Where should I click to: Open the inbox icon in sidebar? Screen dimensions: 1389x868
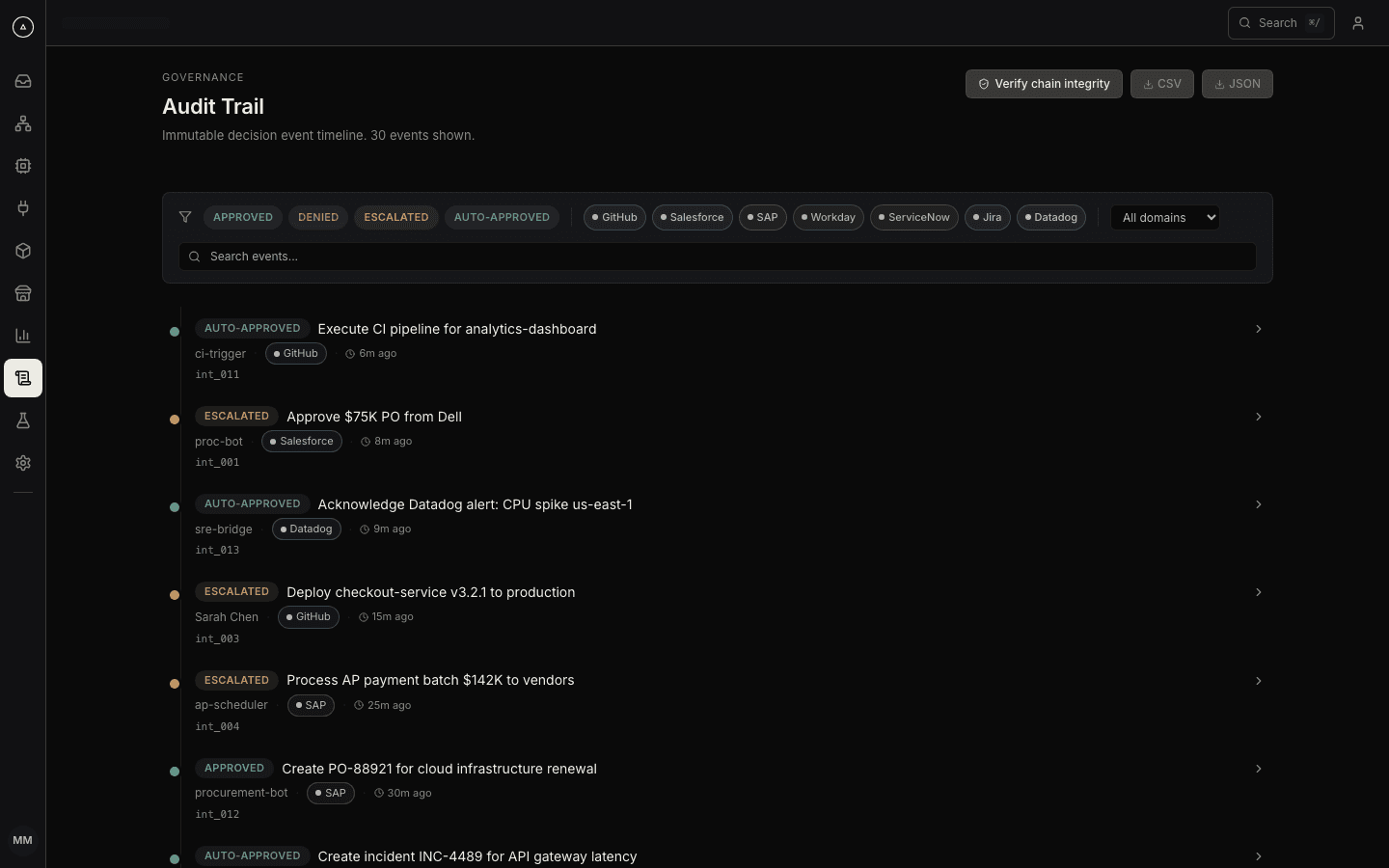[x=23, y=81]
